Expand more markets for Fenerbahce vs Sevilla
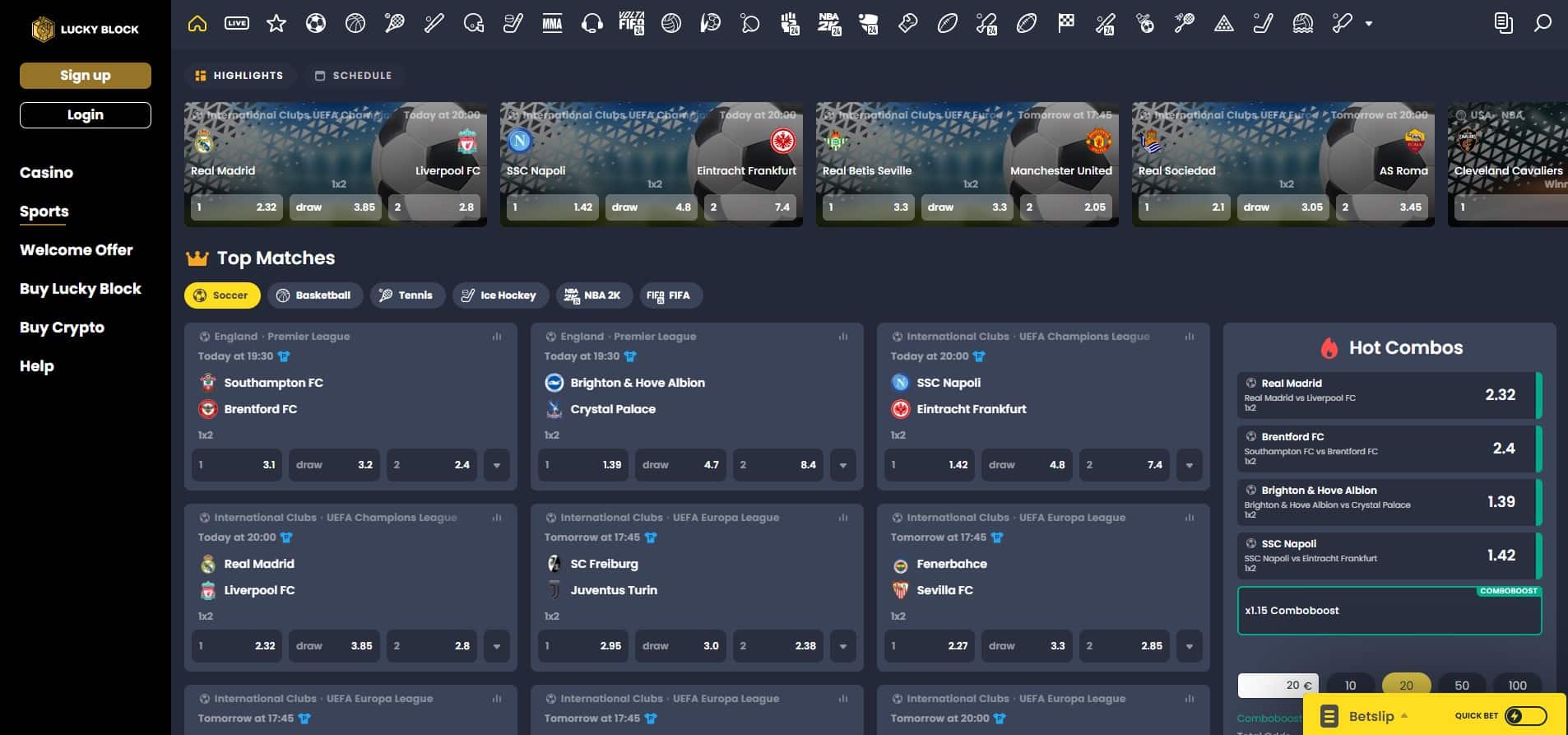Viewport: 1568px width, 735px height. coord(1190,646)
